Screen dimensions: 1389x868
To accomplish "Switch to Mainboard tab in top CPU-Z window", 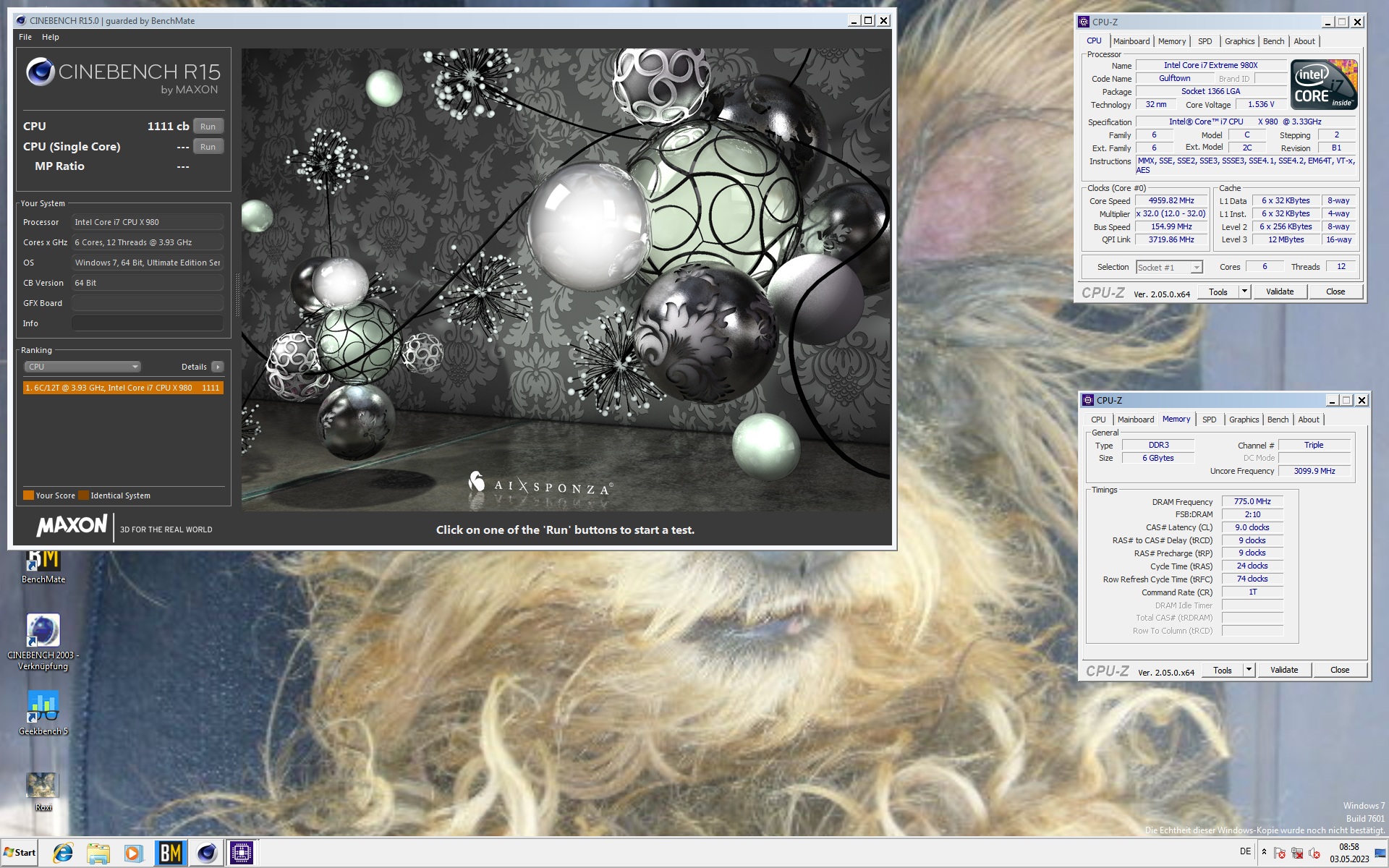I will 1131,41.
